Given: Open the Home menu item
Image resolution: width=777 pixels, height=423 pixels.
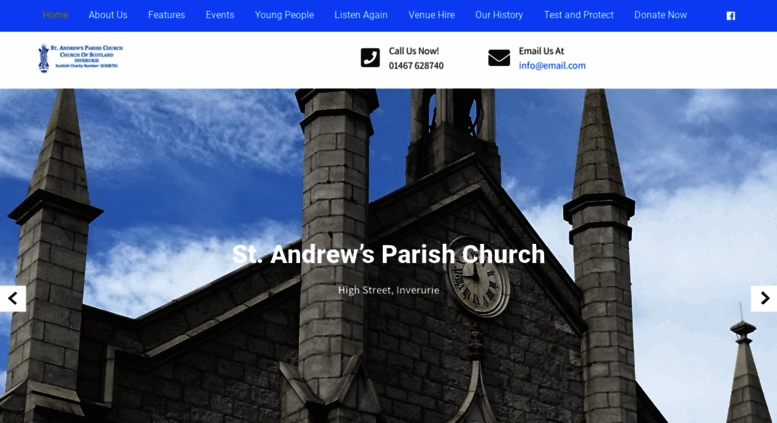Looking at the screenshot, I should tap(56, 15).
